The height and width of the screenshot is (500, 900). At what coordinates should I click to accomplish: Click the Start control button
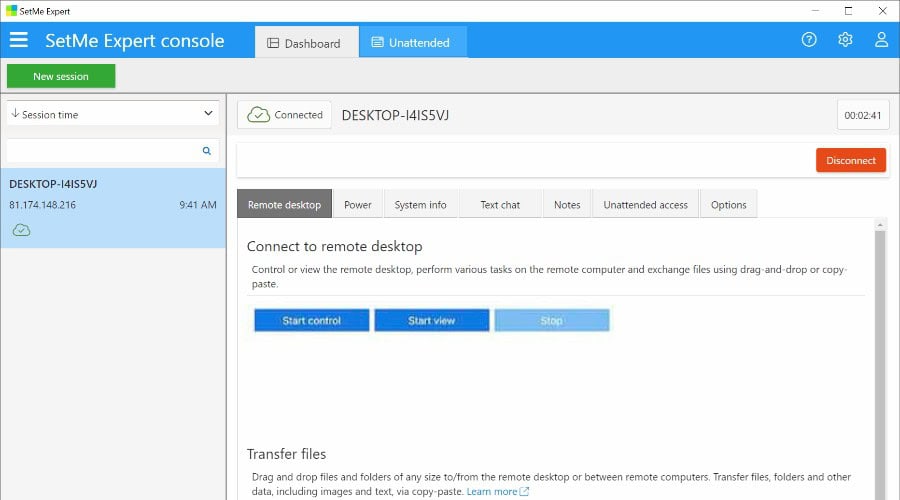coord(312,321)
